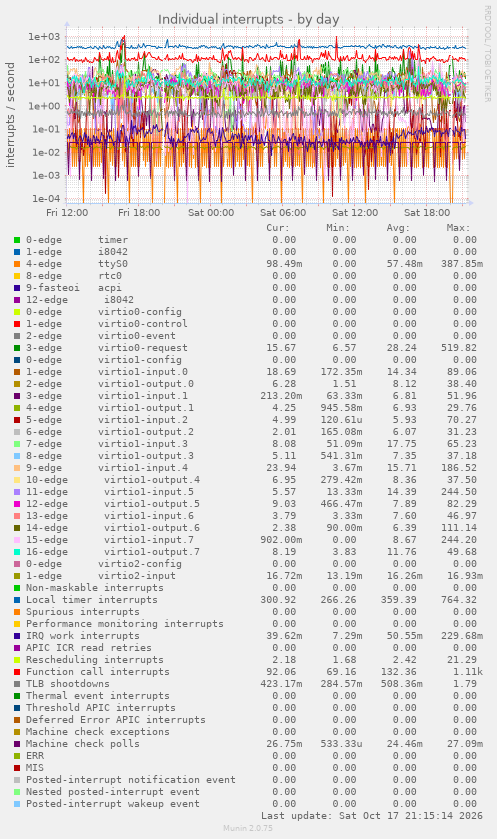497x839 pixels.
Task: Click the virtio1-input.4 legend label
Action: click(x=143, y=468)
